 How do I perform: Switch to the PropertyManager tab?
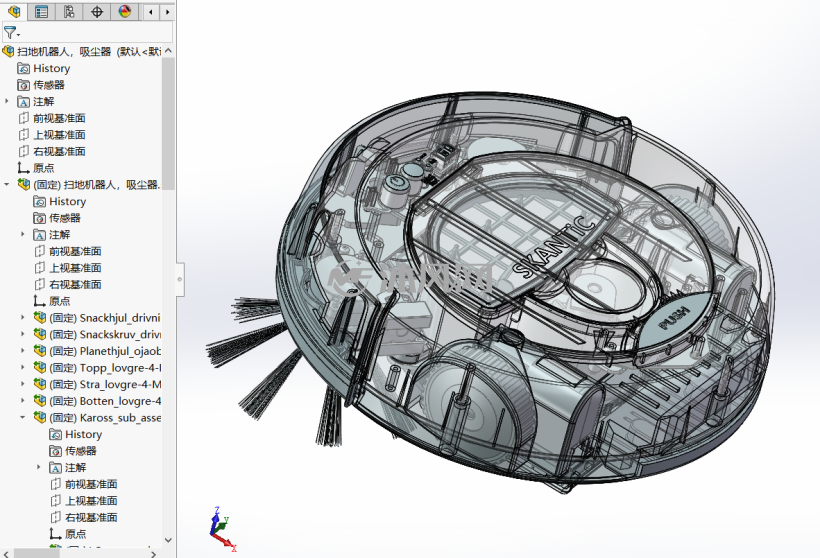tap(41, 12)
